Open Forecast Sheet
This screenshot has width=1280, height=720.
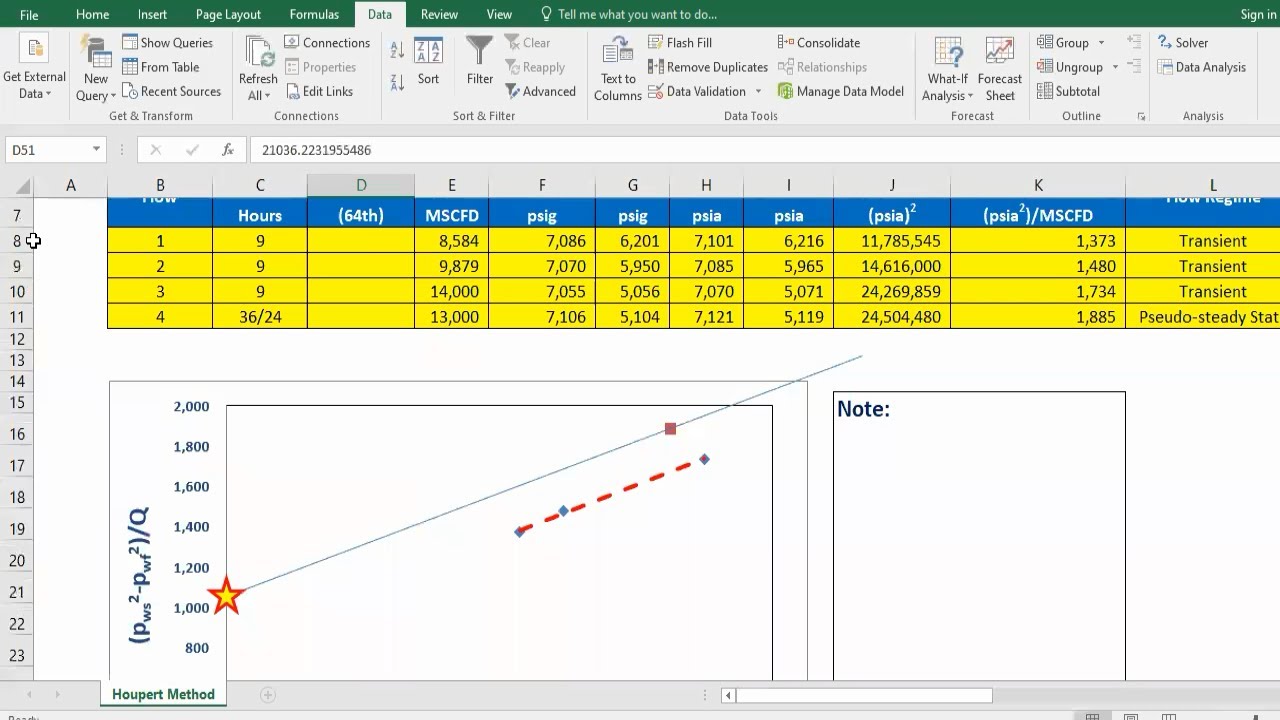click(1000, 68)
